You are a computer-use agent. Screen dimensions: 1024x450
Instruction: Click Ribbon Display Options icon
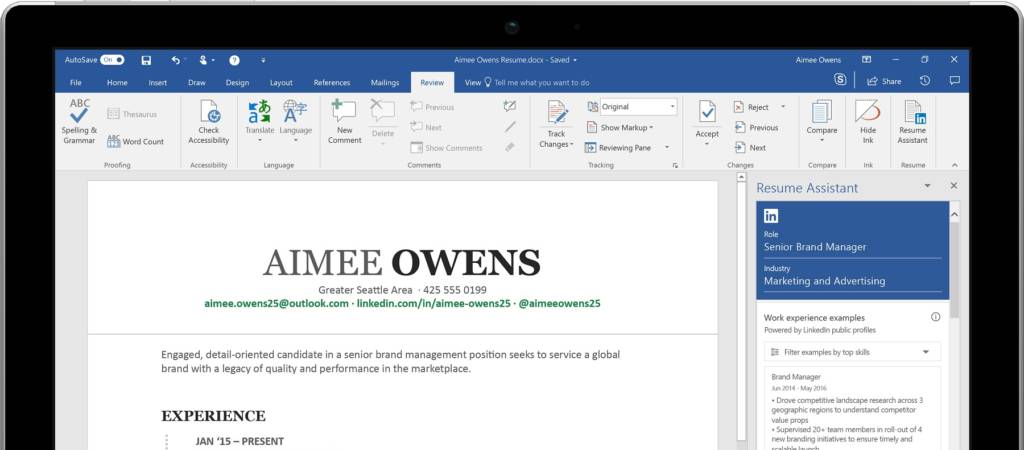[867, 59]
